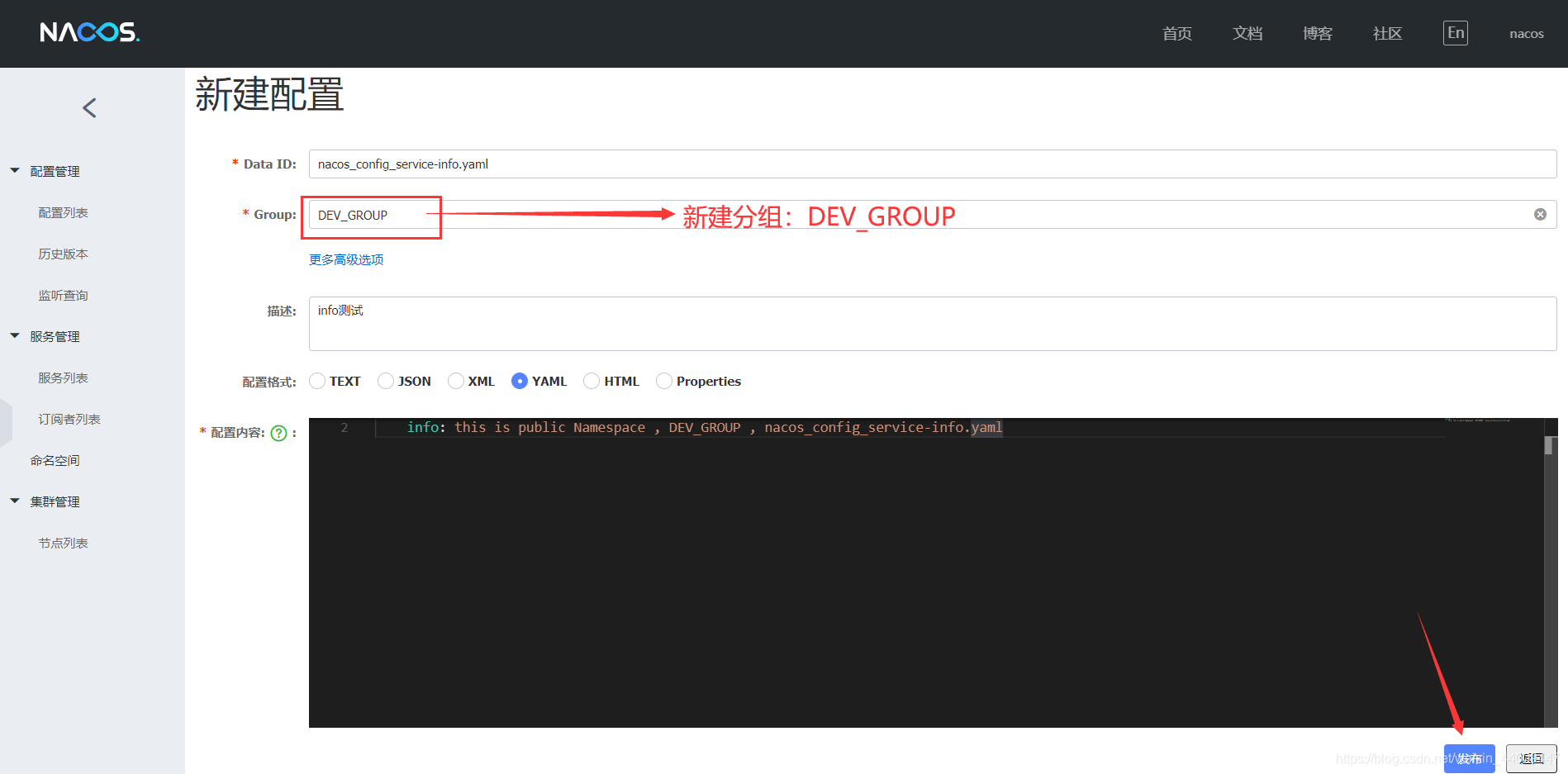Open 历史版本 in the sidebar
Viewport: 1568px width, 774px height.
pyautogui.click(x=63, y=254)
